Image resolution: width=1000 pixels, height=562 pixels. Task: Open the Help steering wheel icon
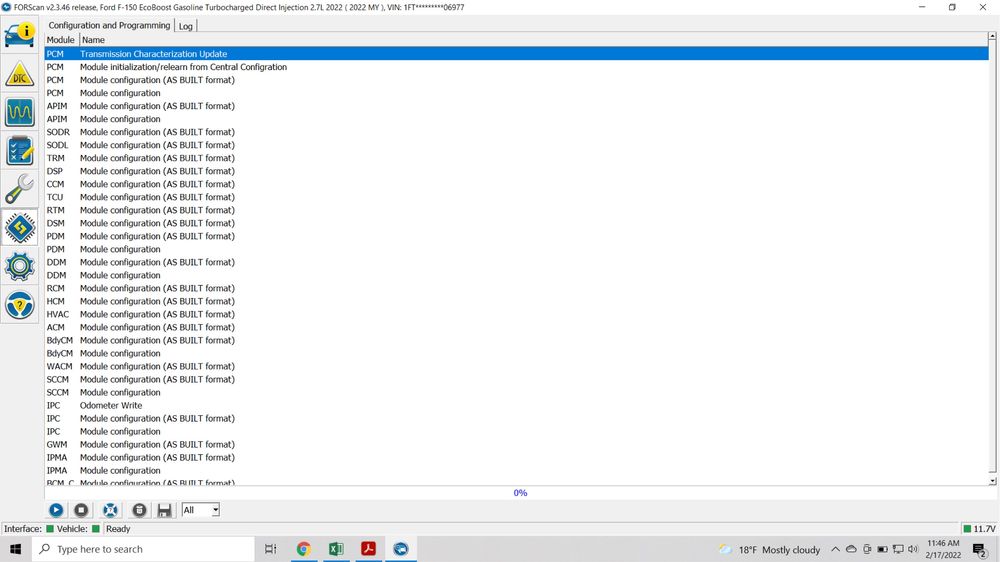pos(20,306)
